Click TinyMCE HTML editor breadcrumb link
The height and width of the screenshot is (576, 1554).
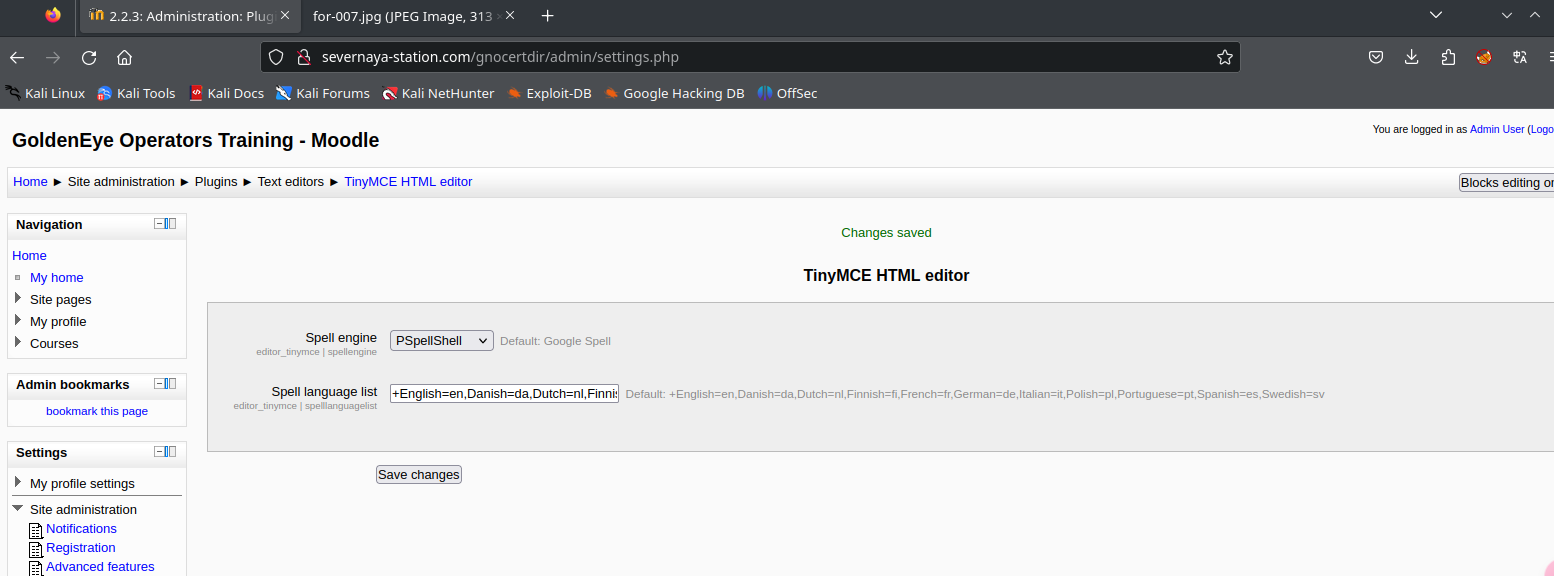tap(408, 181)
